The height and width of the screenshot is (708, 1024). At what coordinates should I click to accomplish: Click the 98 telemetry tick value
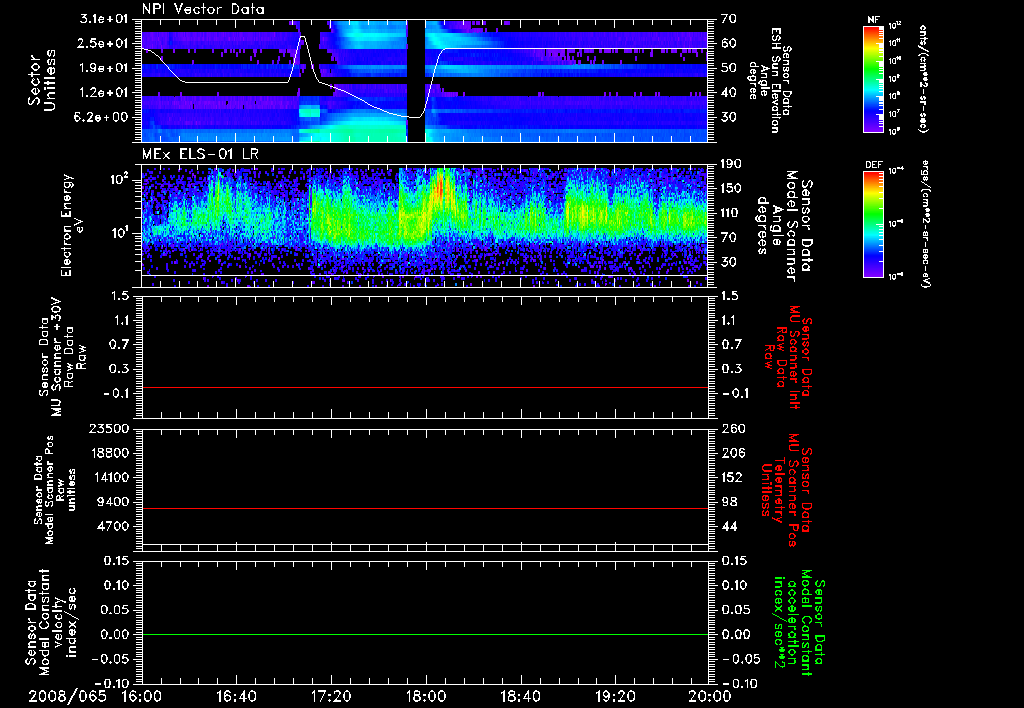point(729,502)
